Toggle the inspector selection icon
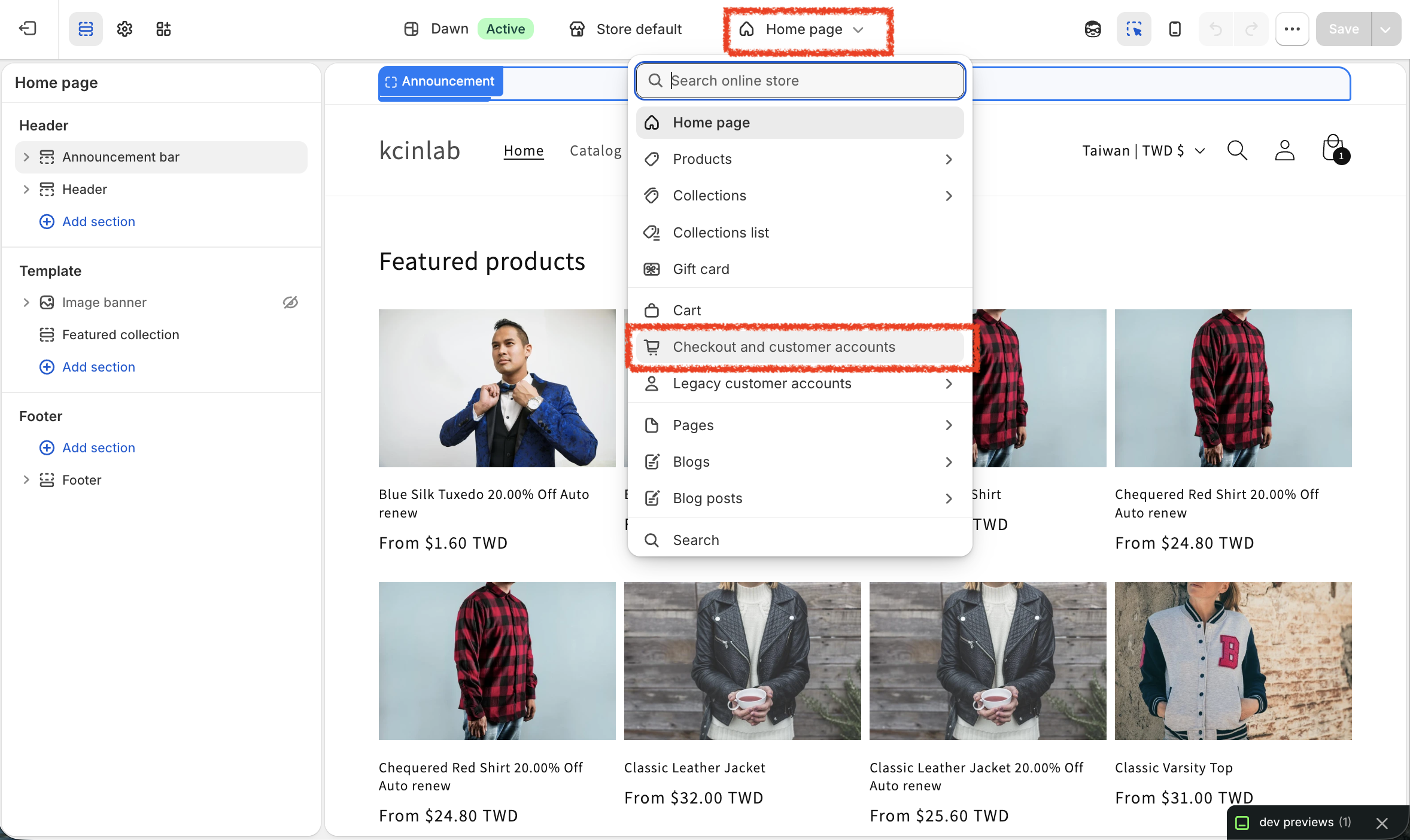1410x840 pixels. tap(1134, 29)
